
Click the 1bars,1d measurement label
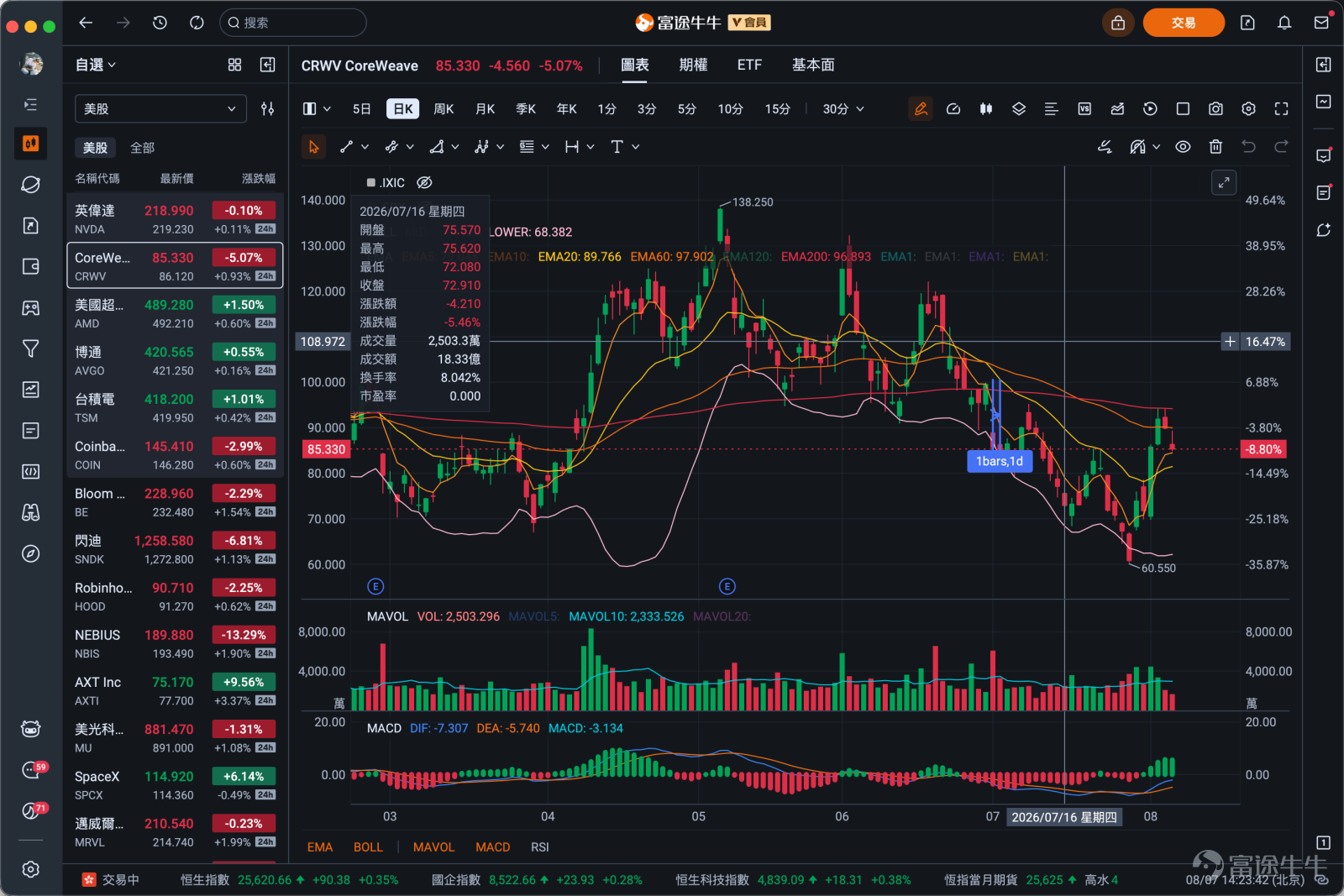click(1000, 461)
